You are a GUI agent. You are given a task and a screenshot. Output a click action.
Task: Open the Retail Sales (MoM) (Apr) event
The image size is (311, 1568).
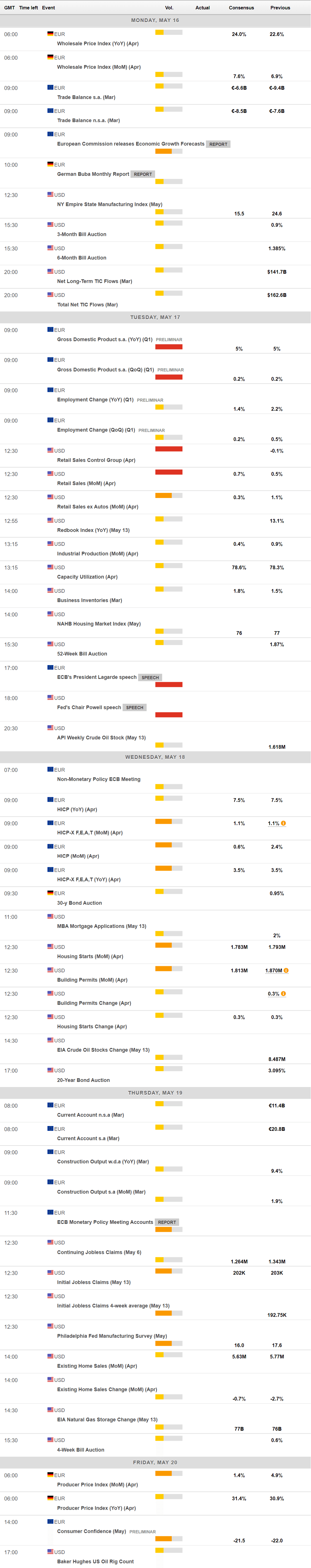point(86,483)
